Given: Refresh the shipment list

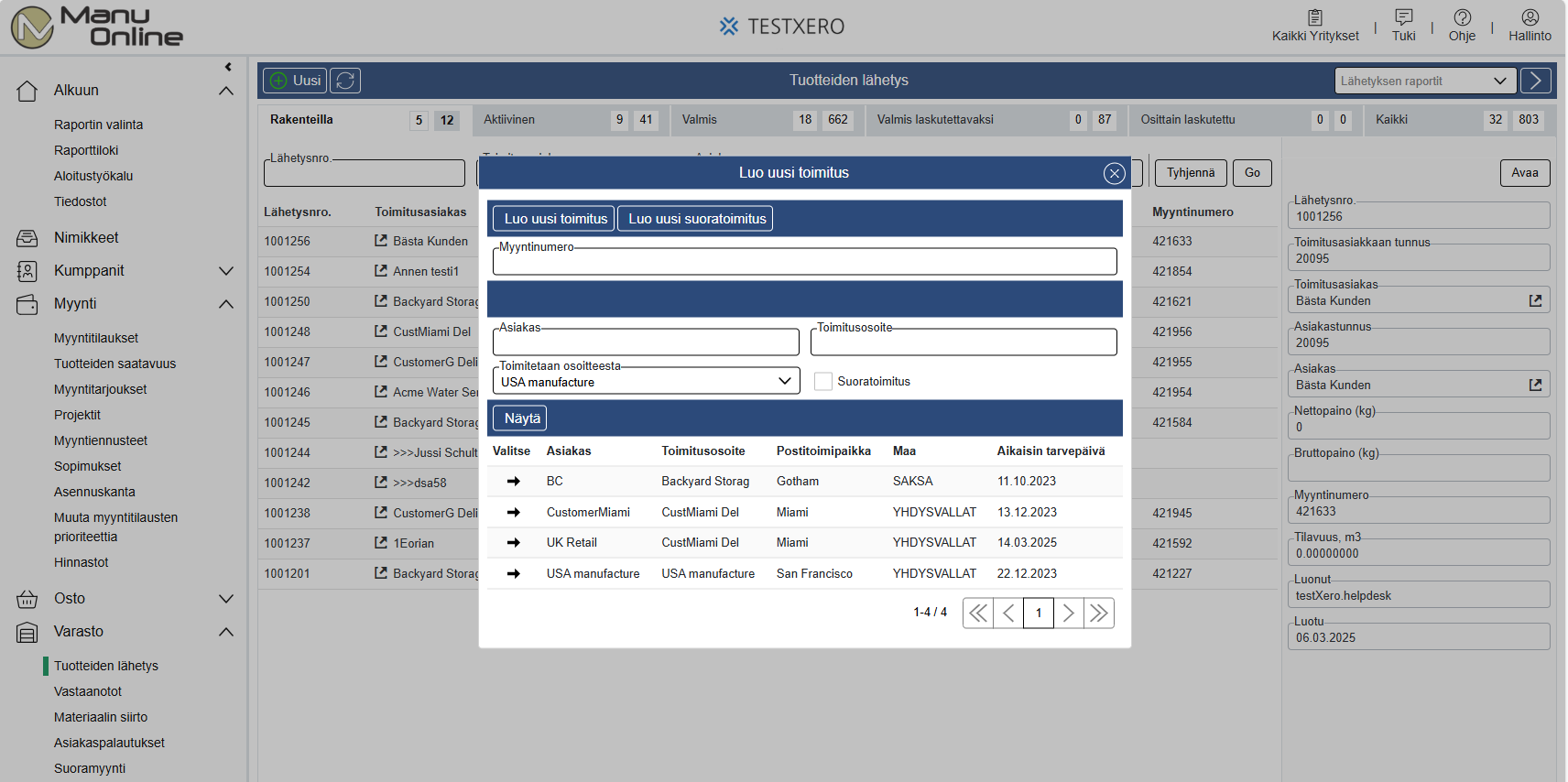Looking at the screenshot, I should click(345, 81).
